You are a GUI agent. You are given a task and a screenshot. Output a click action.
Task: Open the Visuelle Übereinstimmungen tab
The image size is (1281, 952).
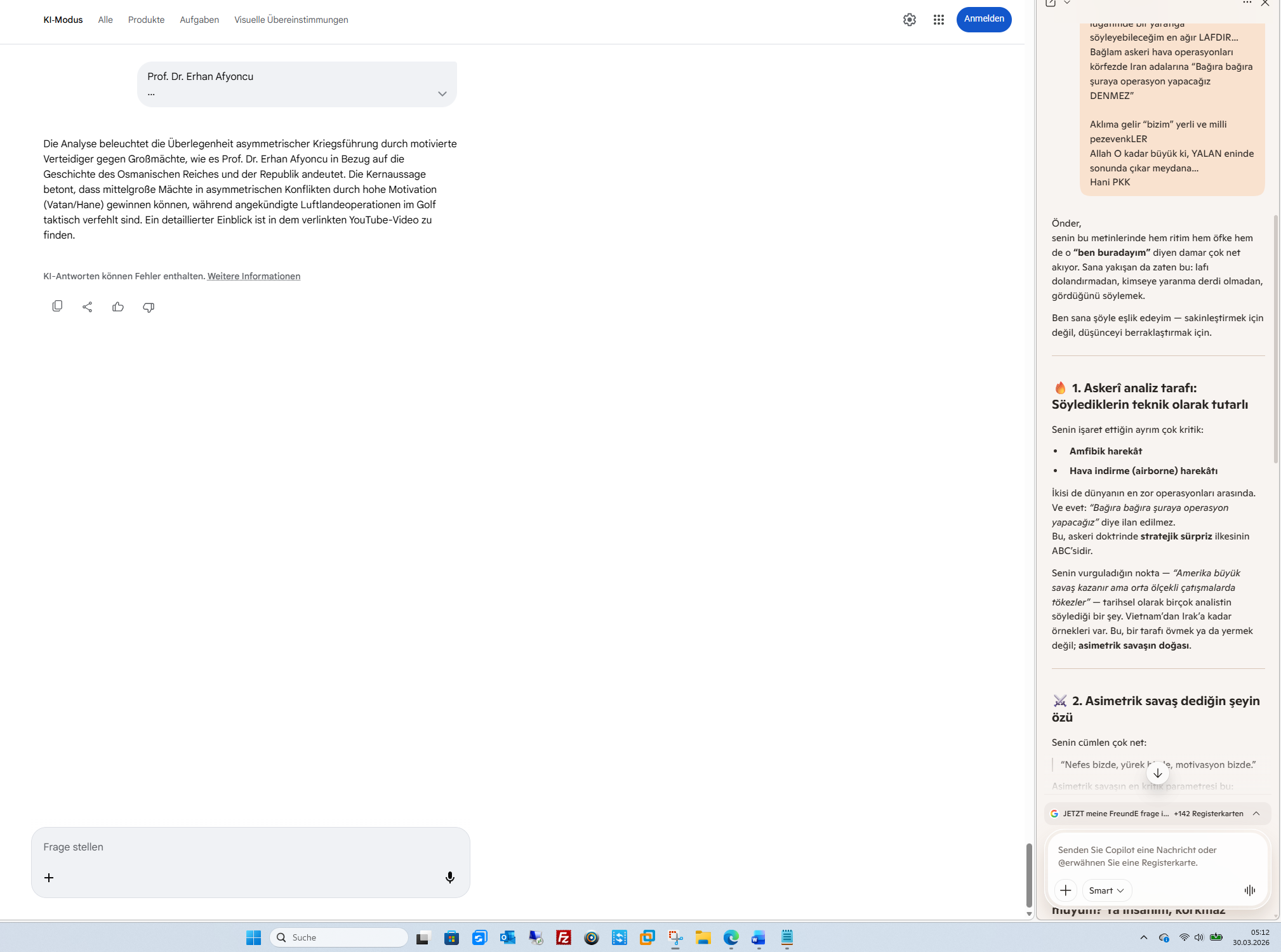291,20
